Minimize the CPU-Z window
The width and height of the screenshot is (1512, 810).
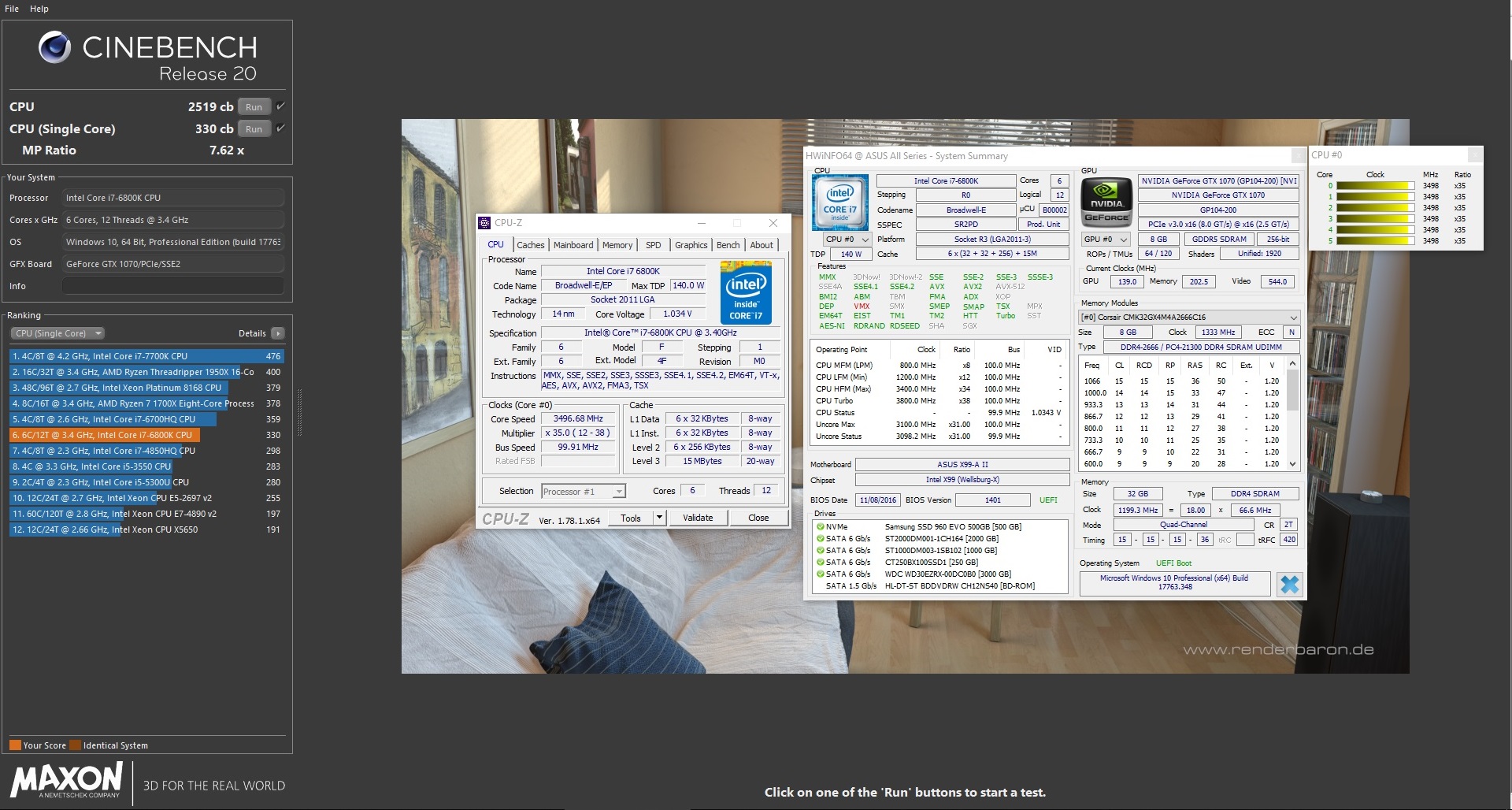tap(702, 223)
